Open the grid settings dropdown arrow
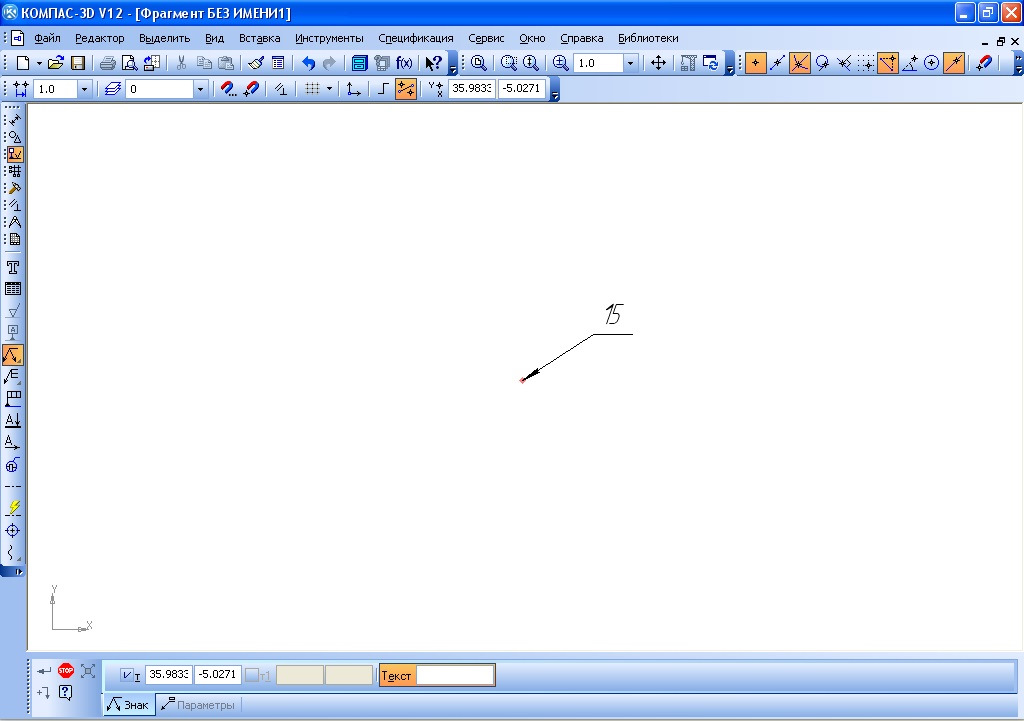Image resolution: width=1024 pixels, height=721 pixels. coord(329,89)
